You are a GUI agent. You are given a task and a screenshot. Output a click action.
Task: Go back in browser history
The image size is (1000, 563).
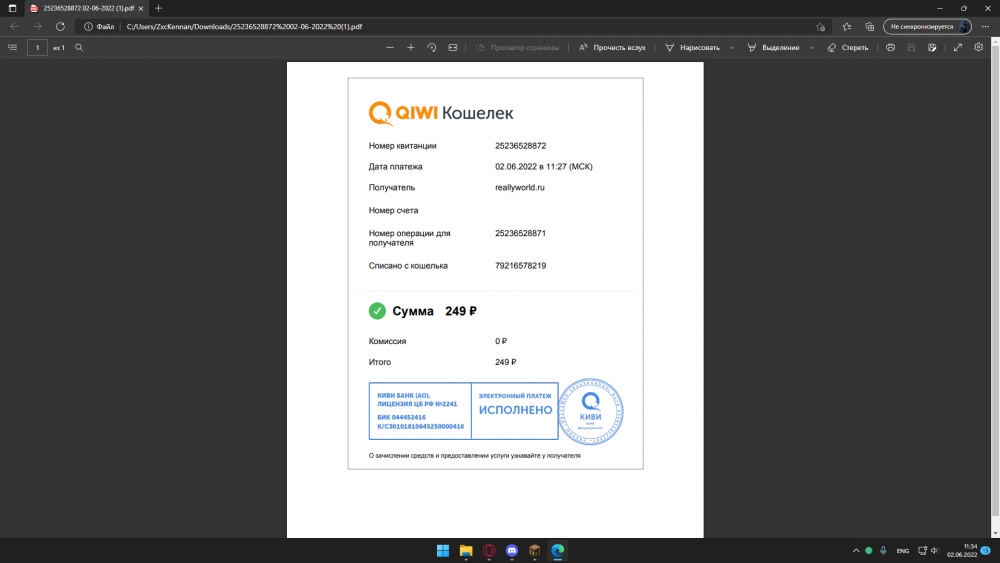pos(14,27)
